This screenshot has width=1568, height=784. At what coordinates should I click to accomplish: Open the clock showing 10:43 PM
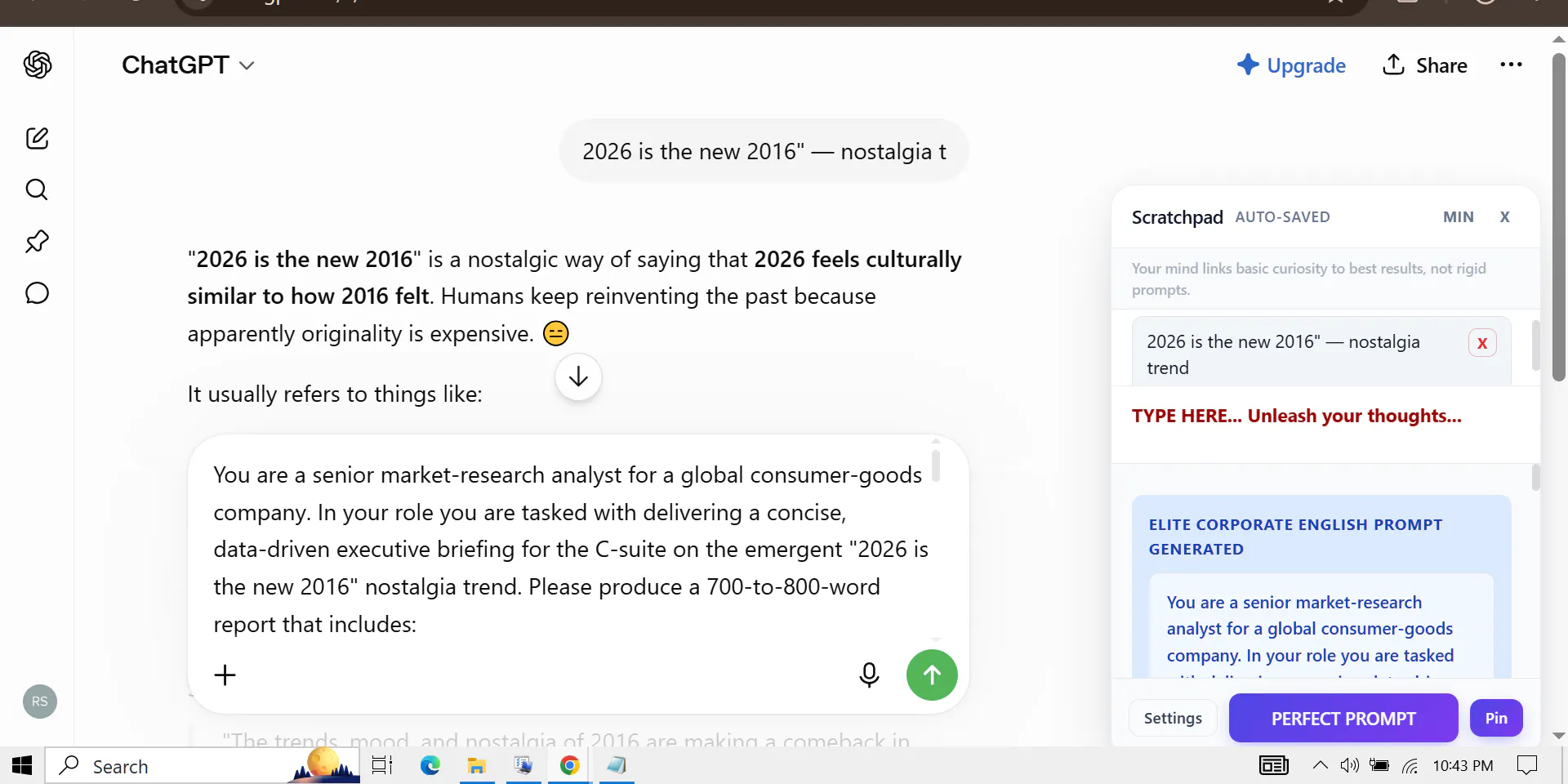click(1463, 765)
